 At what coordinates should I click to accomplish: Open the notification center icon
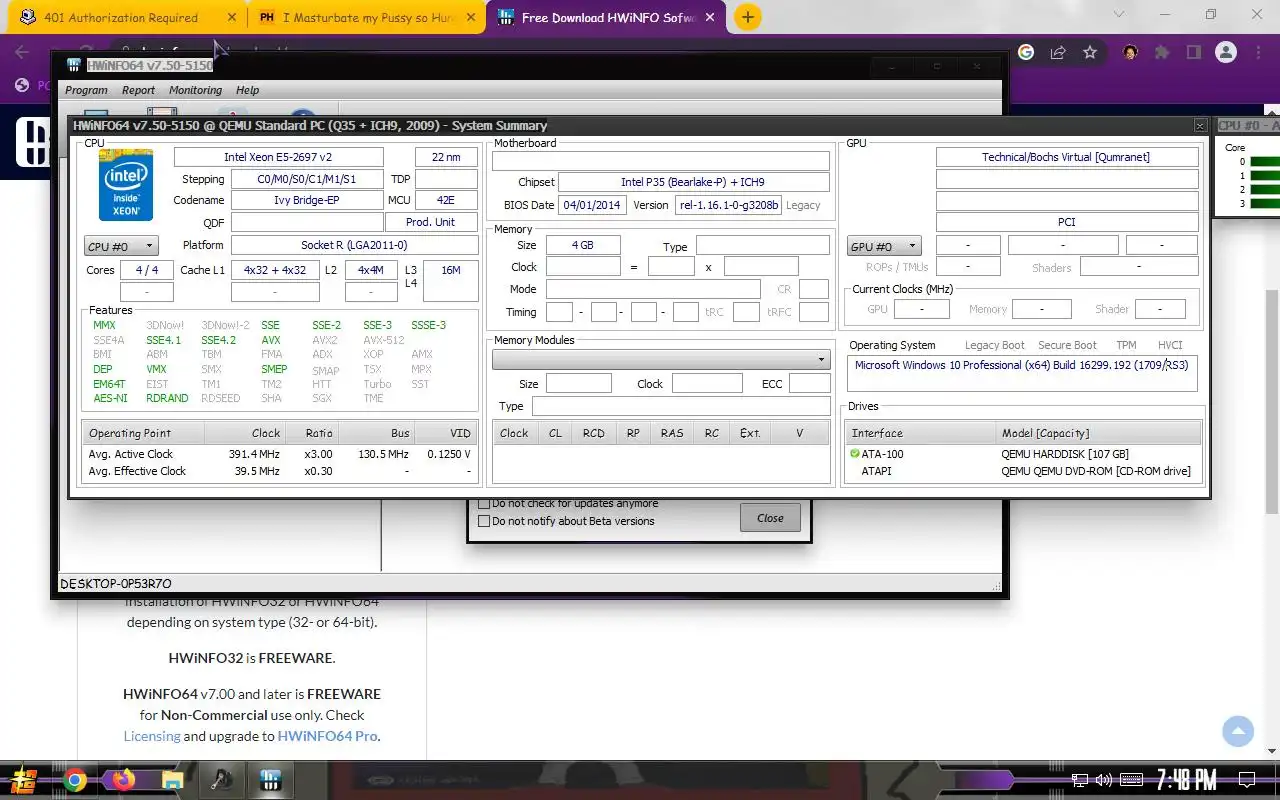(x=1246, y=780)
